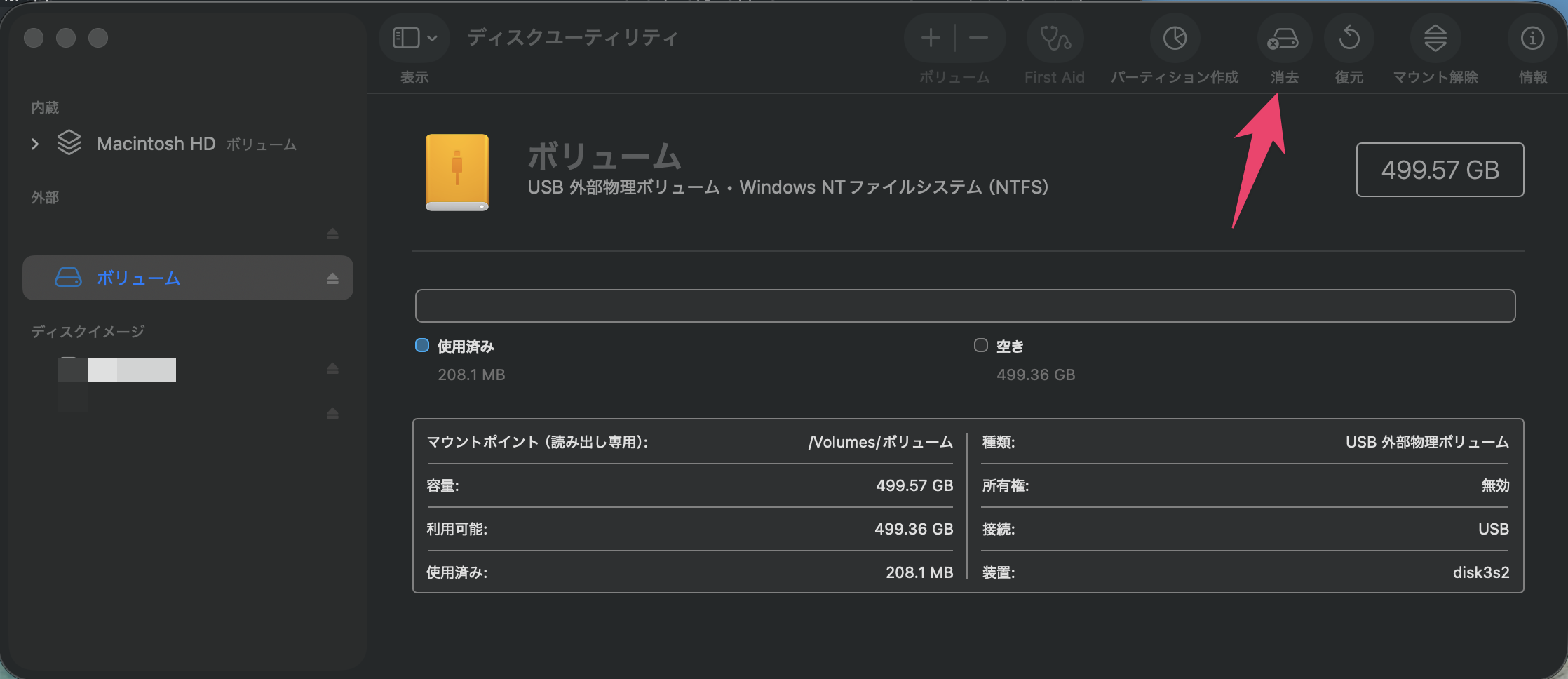Click the lower disk image eject button

click(x=332, y=413)
